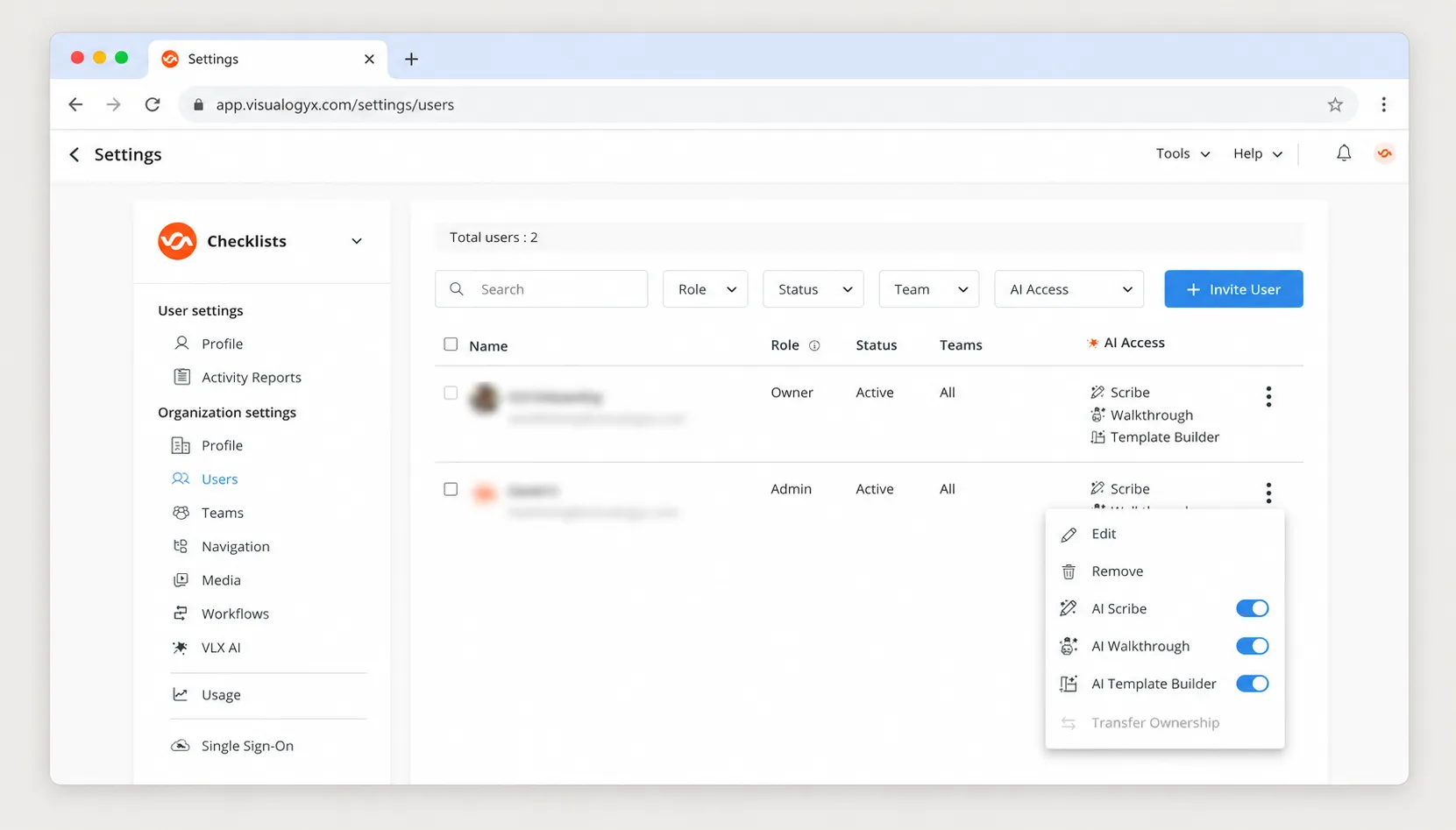Open the user account avatar in header

tap(1384, 153)
